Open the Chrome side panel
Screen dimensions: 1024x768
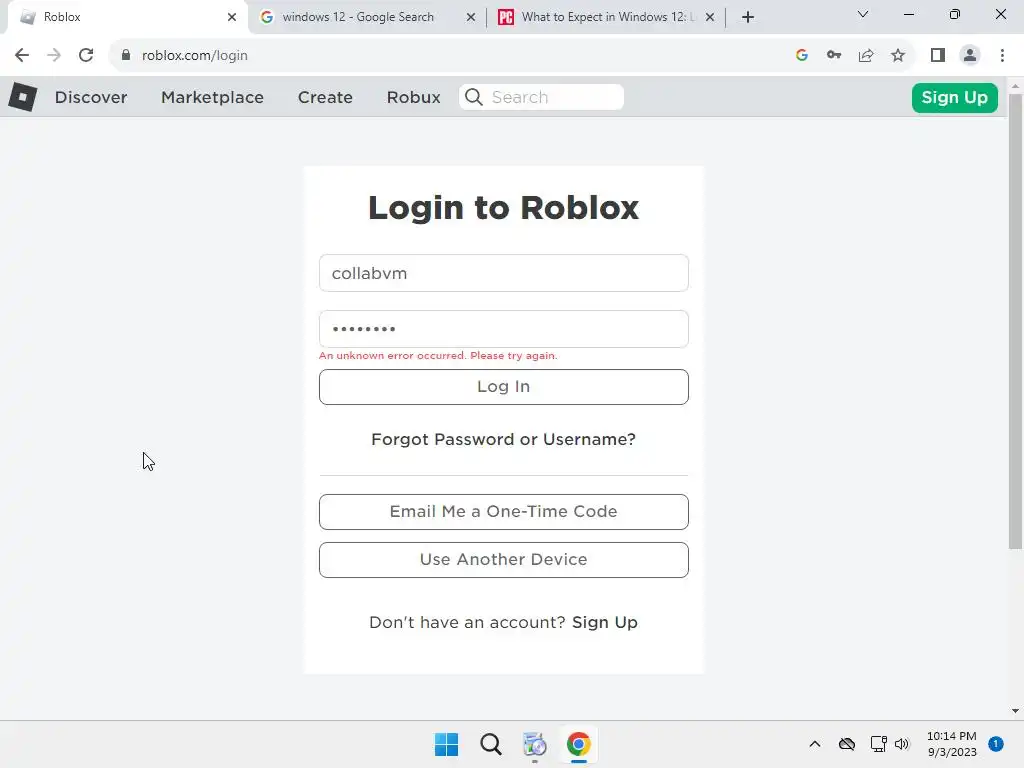coord(938,56)
